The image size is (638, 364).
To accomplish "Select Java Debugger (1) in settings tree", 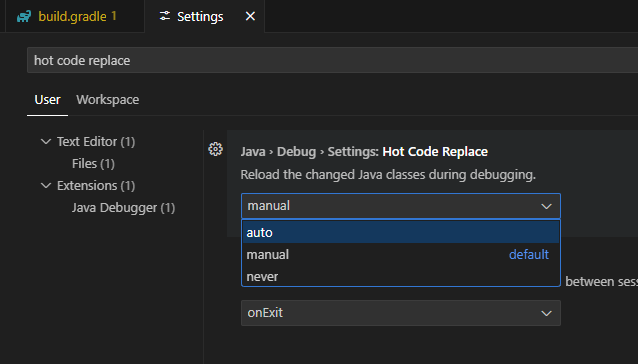I will click(123, 207).
